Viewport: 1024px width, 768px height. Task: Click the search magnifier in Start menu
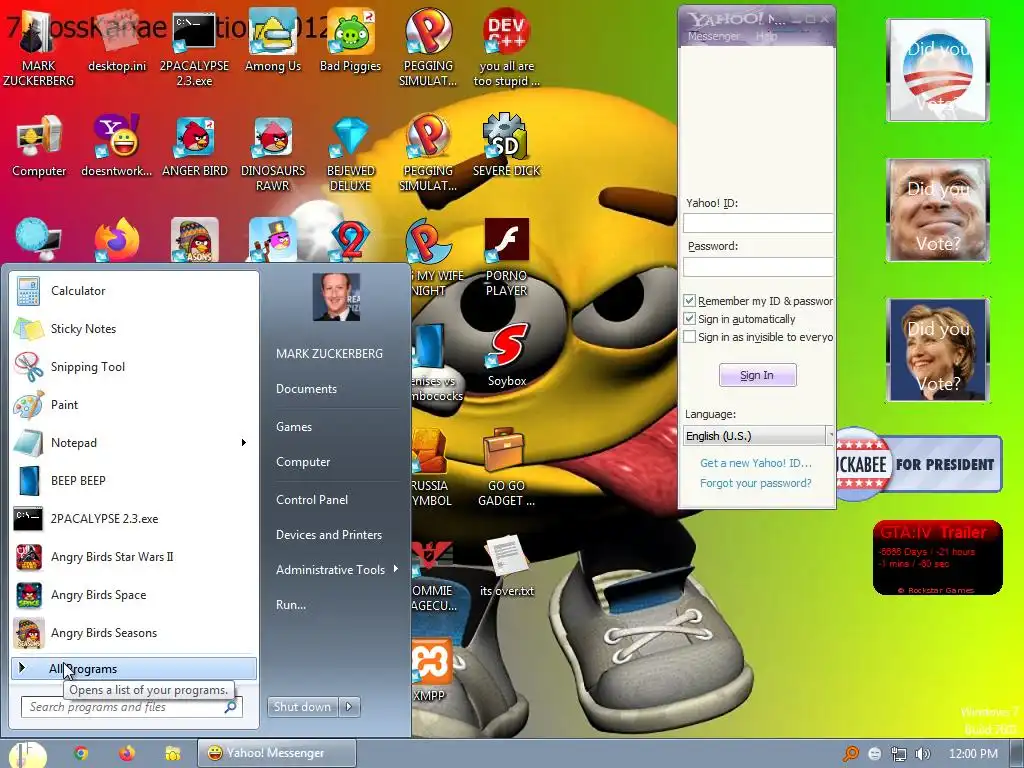(x=231, y=707)
